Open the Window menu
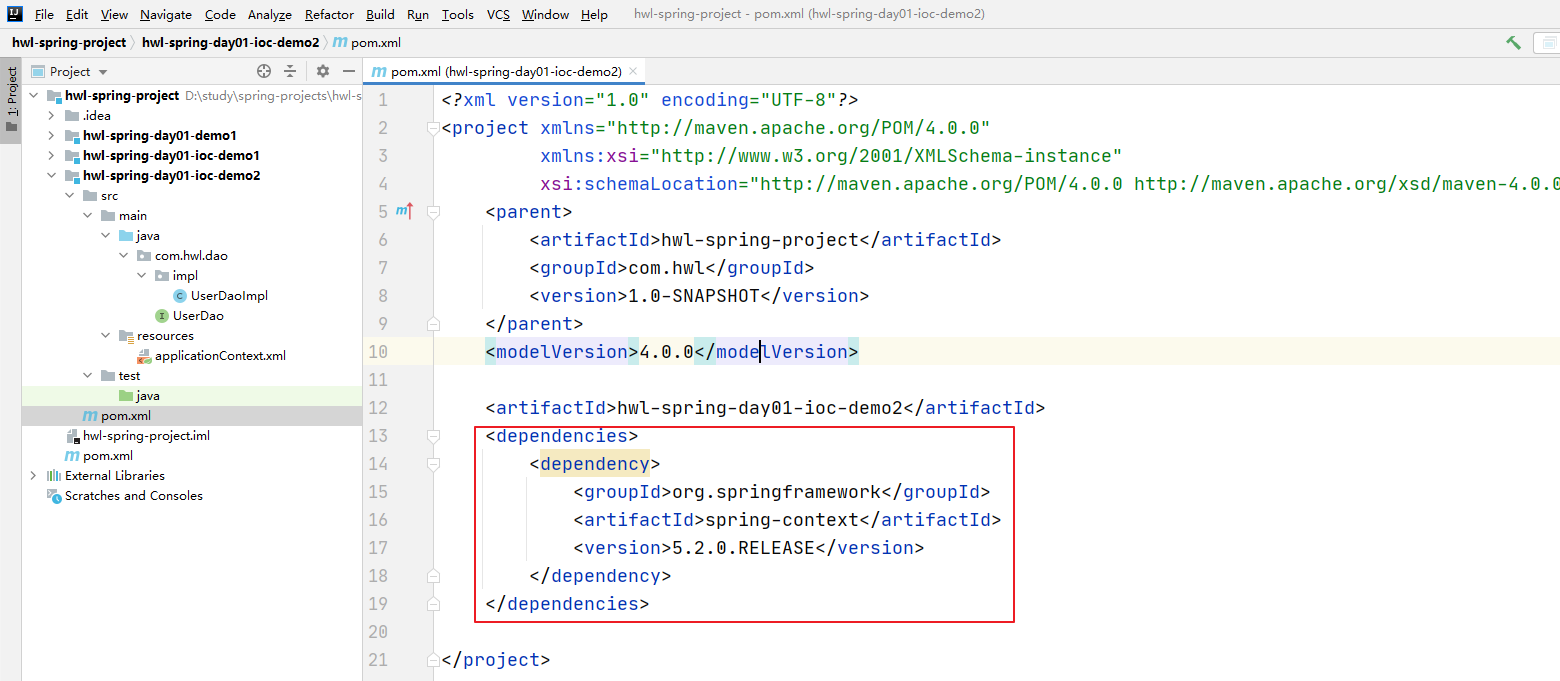 (546, 15)
